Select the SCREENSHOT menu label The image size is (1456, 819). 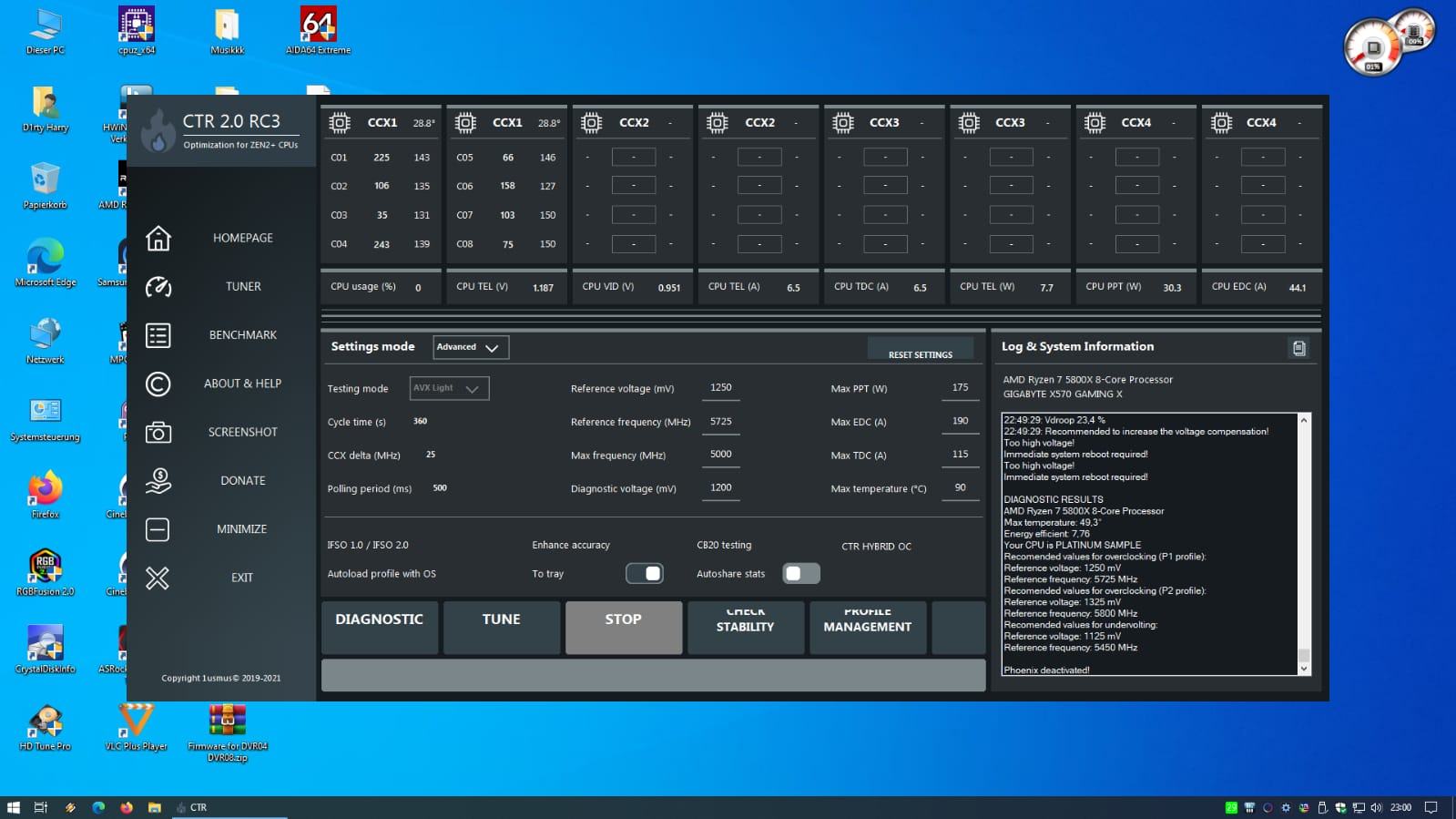[243, 432]
